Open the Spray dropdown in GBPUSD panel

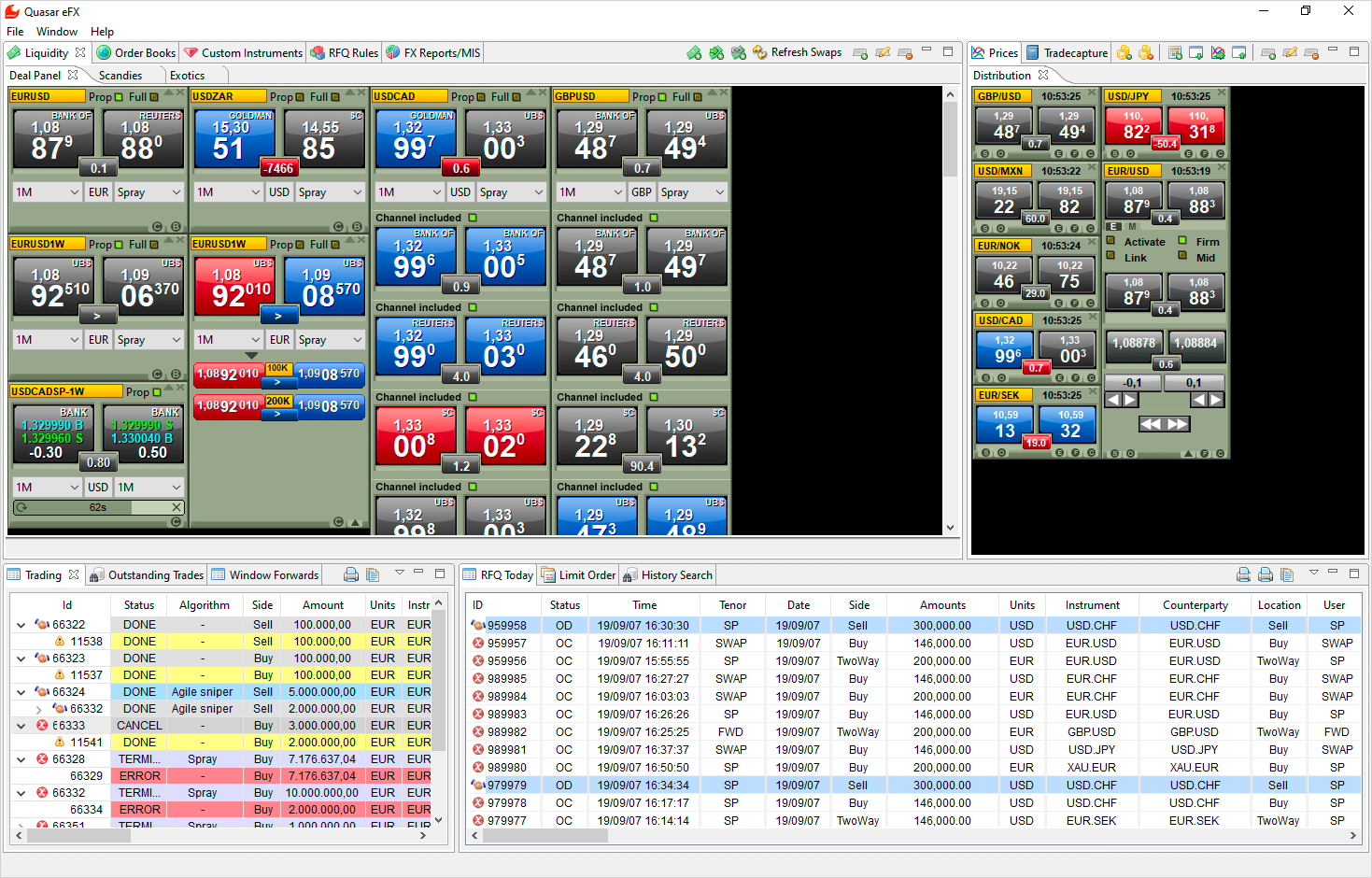692,192
